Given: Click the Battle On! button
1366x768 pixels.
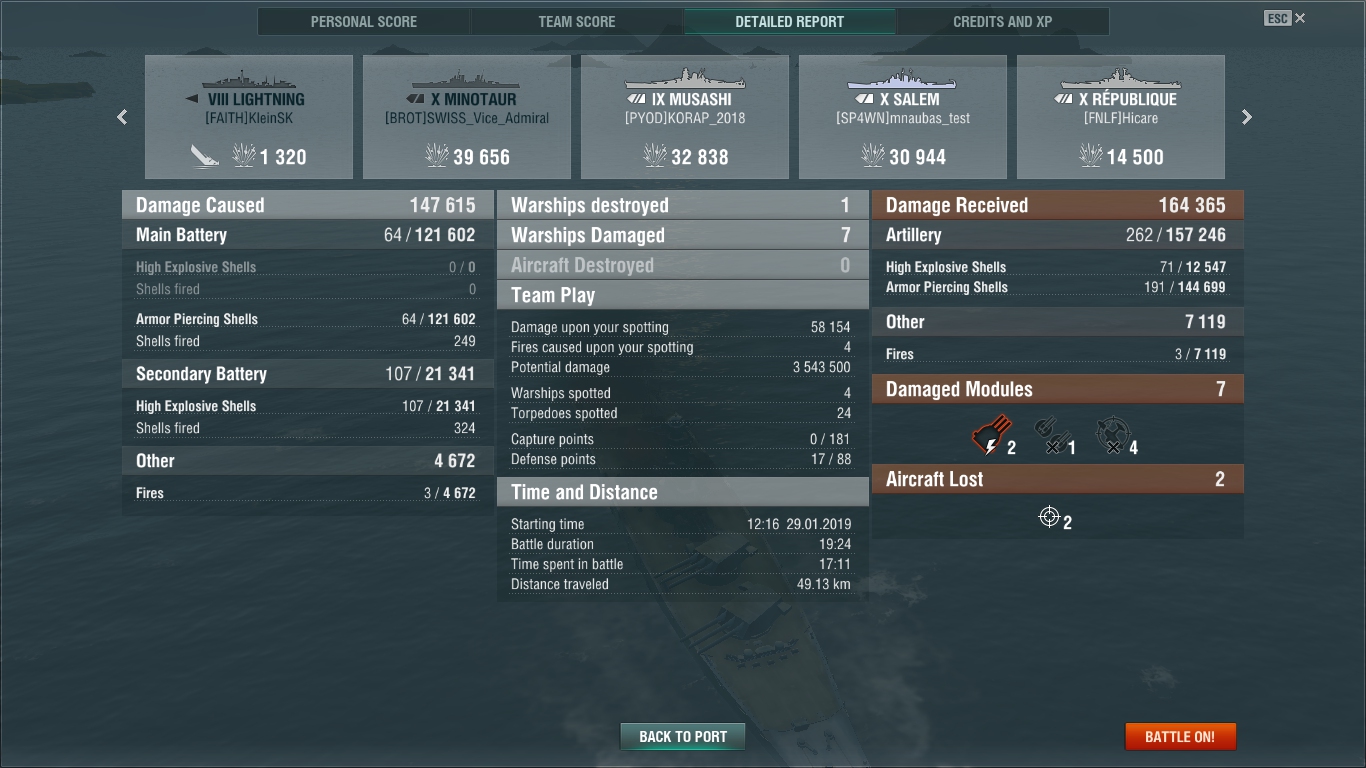Looking at the screenshot, I should pyautogui.click(x=1180, y=737).
